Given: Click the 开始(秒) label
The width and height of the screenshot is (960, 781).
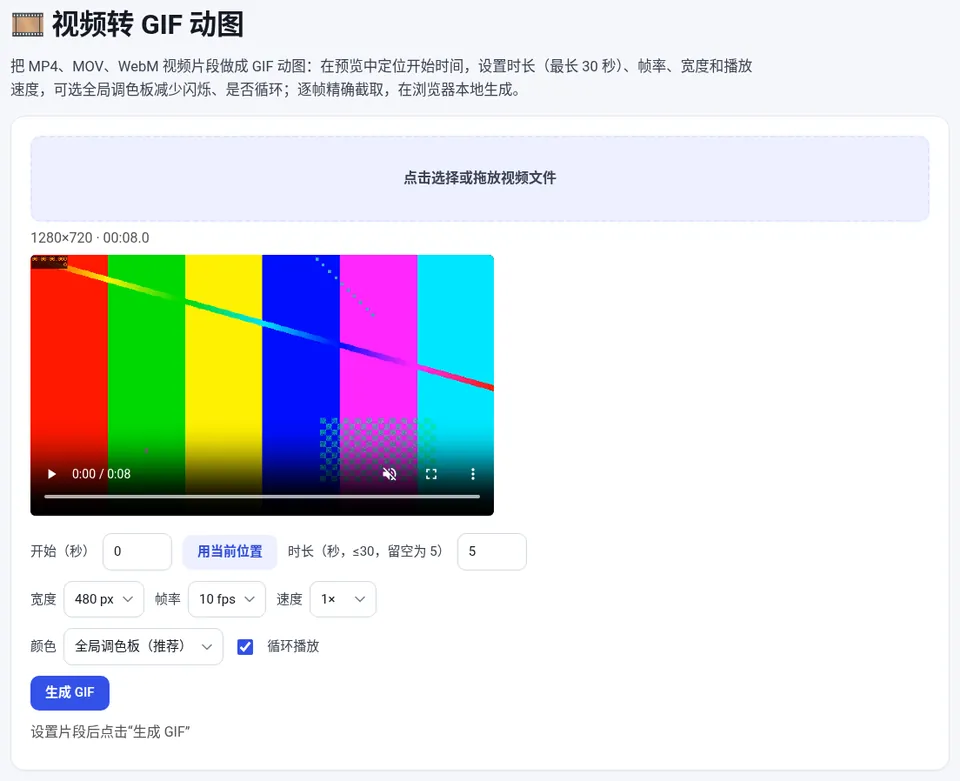Looking at the screenshot, I should coord(59,551).
